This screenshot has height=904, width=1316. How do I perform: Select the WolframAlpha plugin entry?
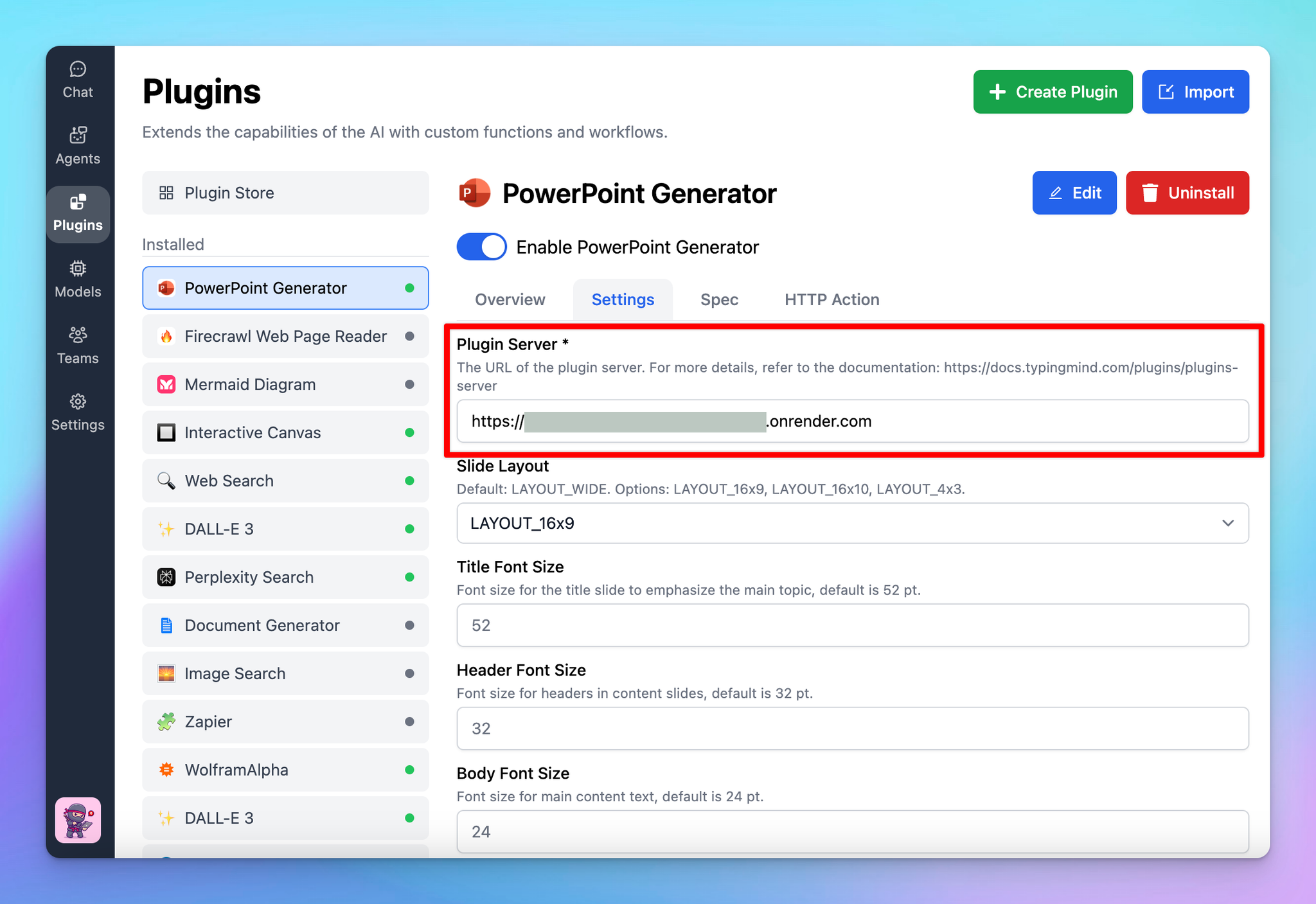coord(285,770)
